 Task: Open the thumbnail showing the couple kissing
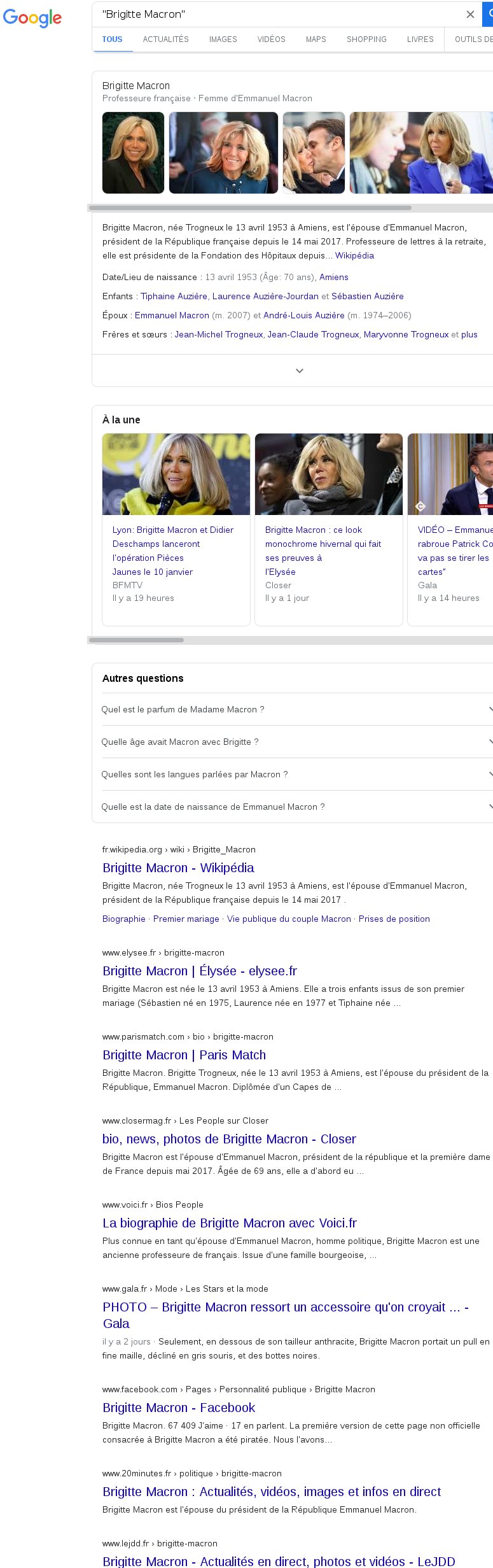coord(314,153)
